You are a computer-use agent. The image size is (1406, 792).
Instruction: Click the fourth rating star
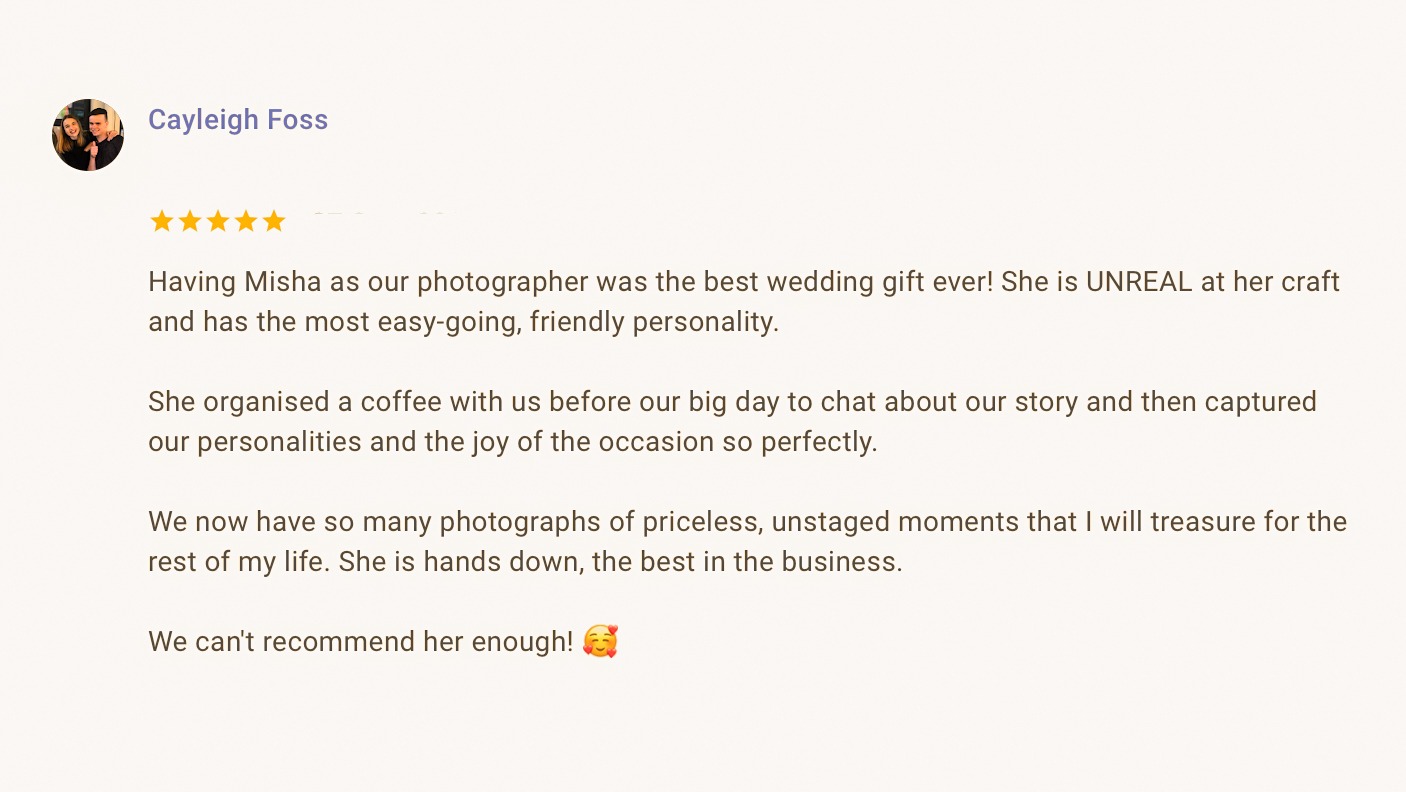click(x=245, y=221)
